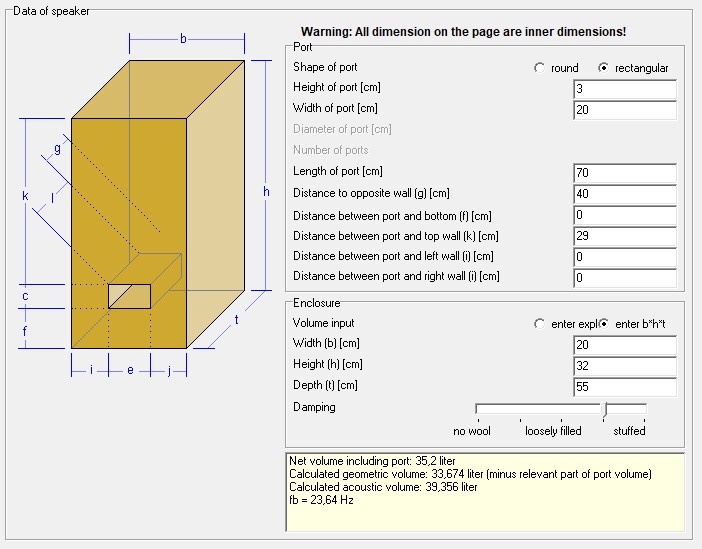Screen dimensions: 702x549
Task: Click the greyed Diameter of port label
Action: [x=342, y=129]
